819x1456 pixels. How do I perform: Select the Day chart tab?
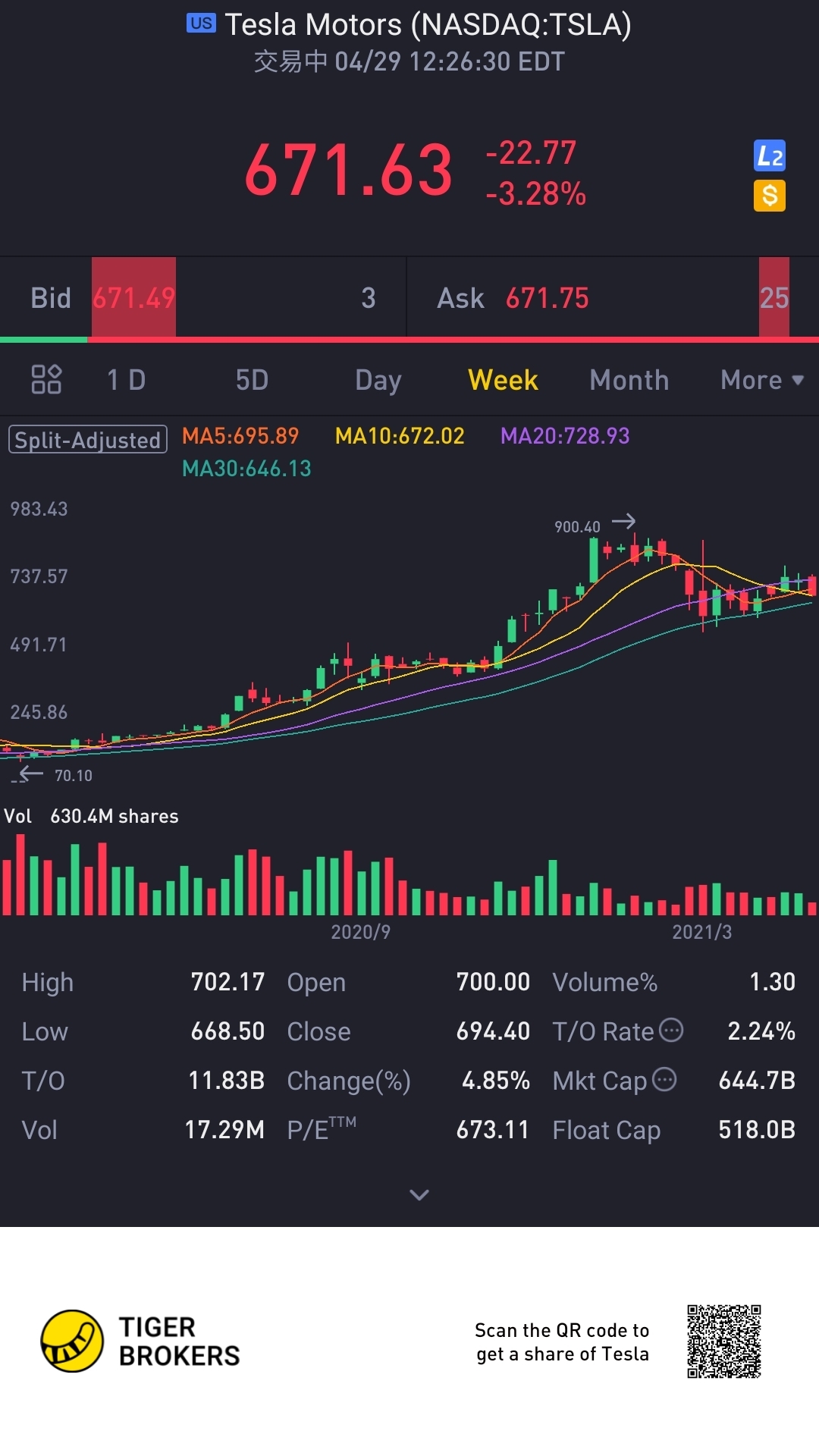click(378, 381)
